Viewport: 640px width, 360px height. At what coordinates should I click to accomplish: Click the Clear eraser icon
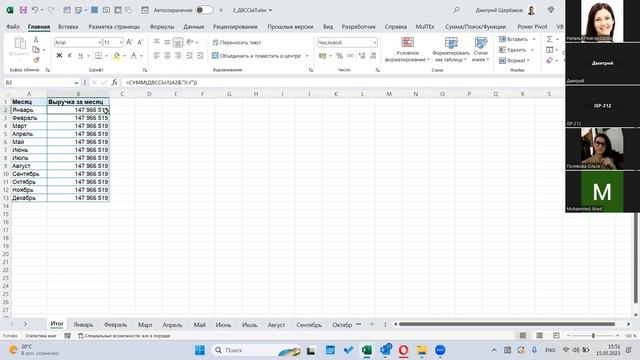550,60
